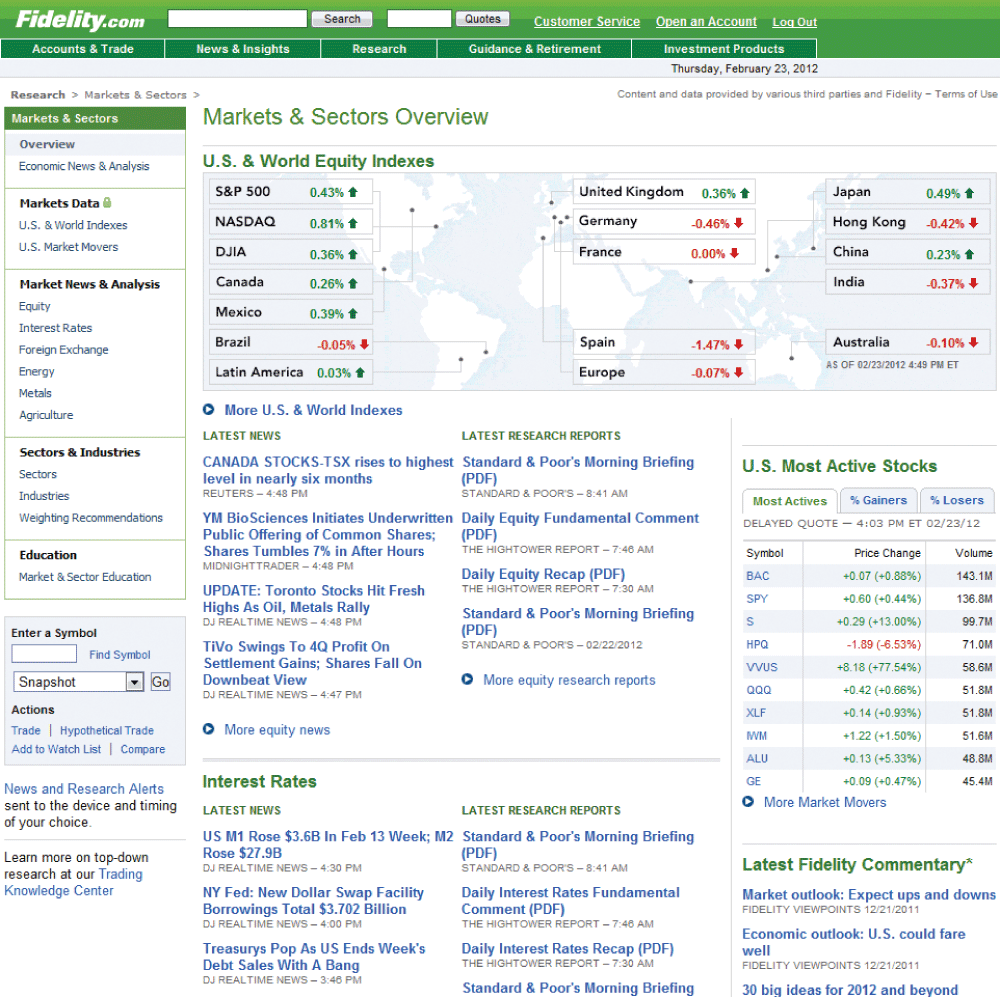Open Foreign Exchange under Market News & Analysis
Viewport: 1000px width, 1000px height.
coord(63,349)
